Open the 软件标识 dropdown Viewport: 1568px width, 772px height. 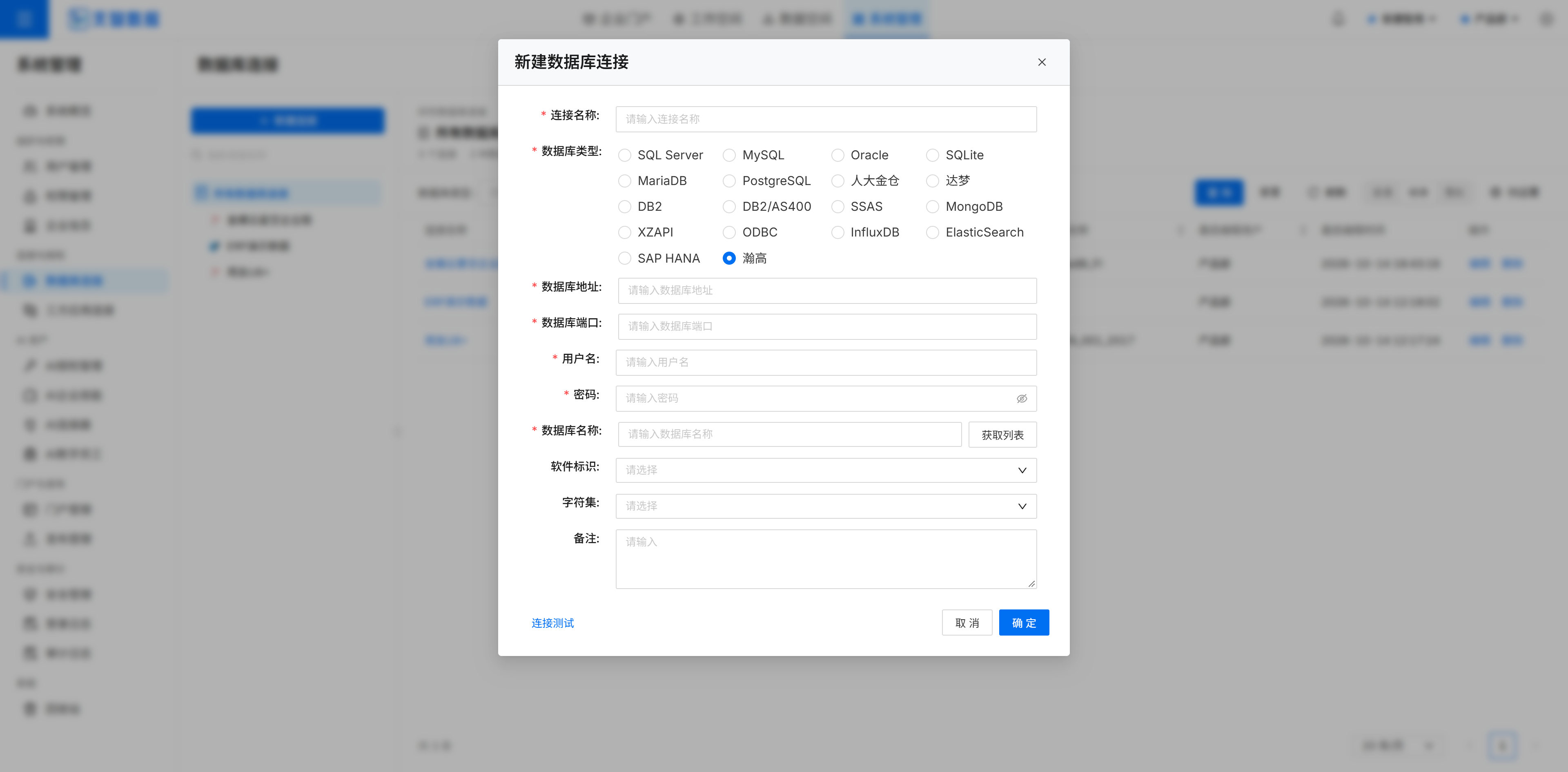pos(826,470)
